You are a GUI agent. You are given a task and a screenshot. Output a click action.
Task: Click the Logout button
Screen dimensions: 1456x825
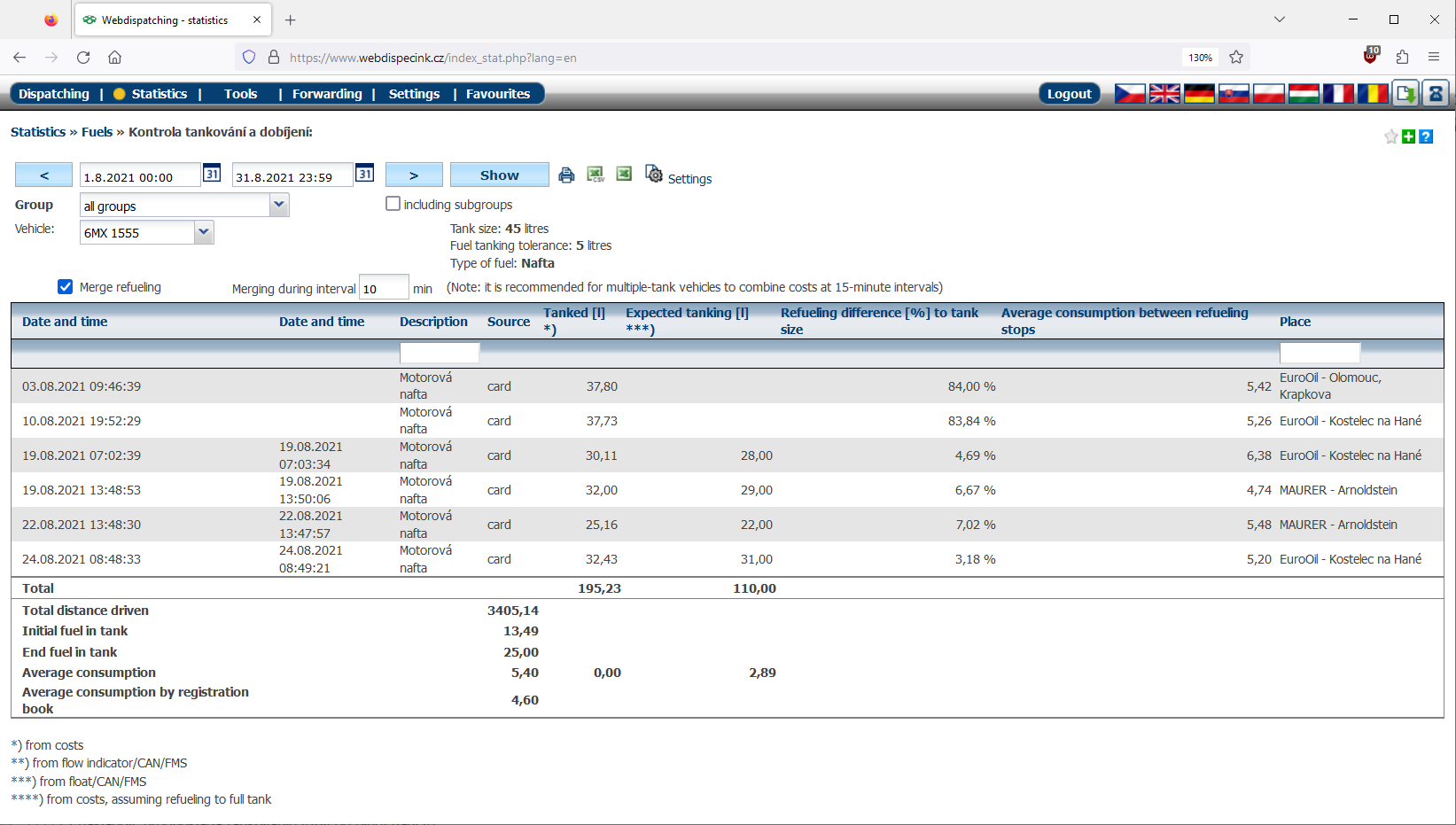(x=1069, y=94)
